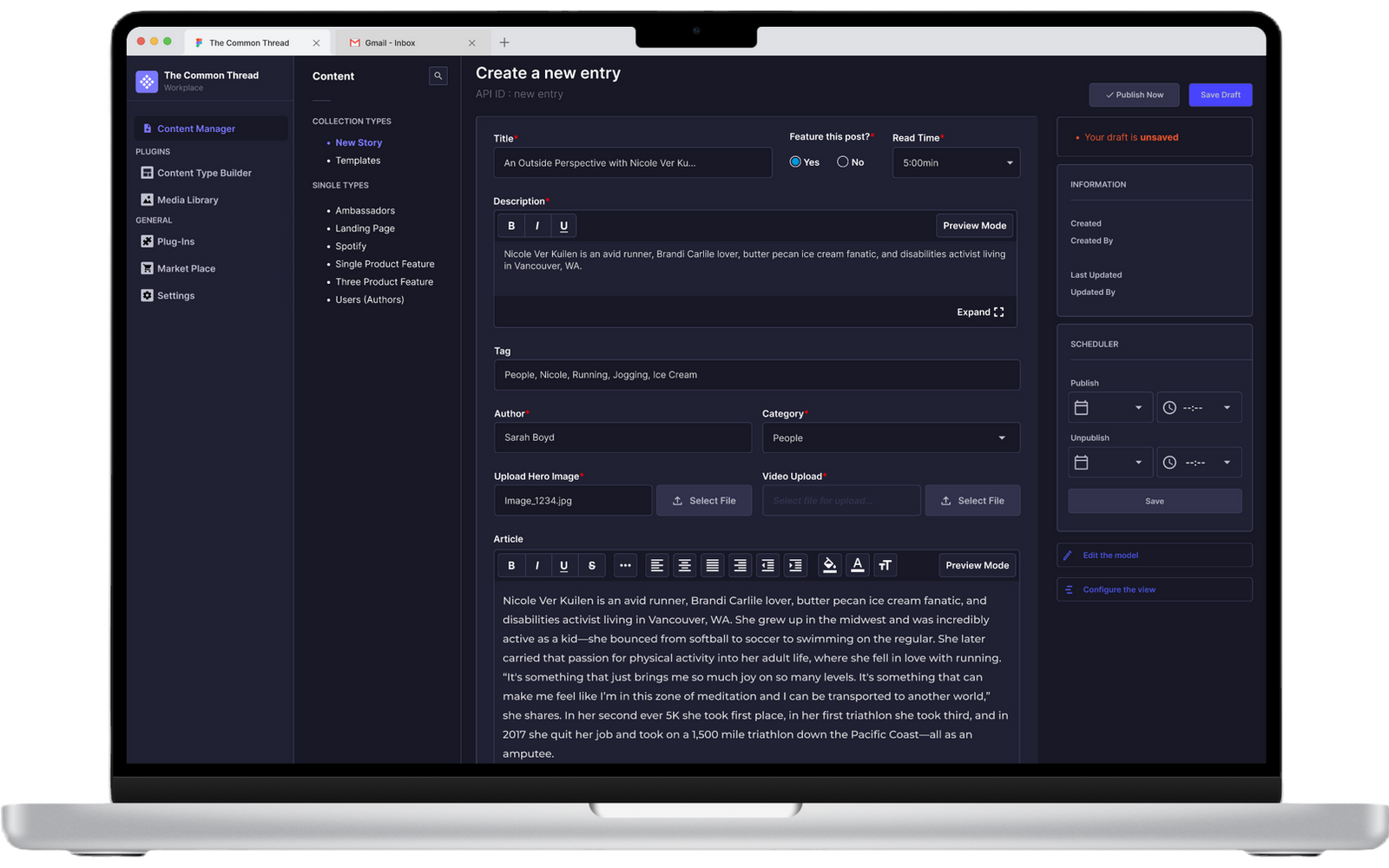Open the Unpublish date picker dropdown
This screenshot has height=868, width=1389.
pyautogui.click(x=1110, y=462)
